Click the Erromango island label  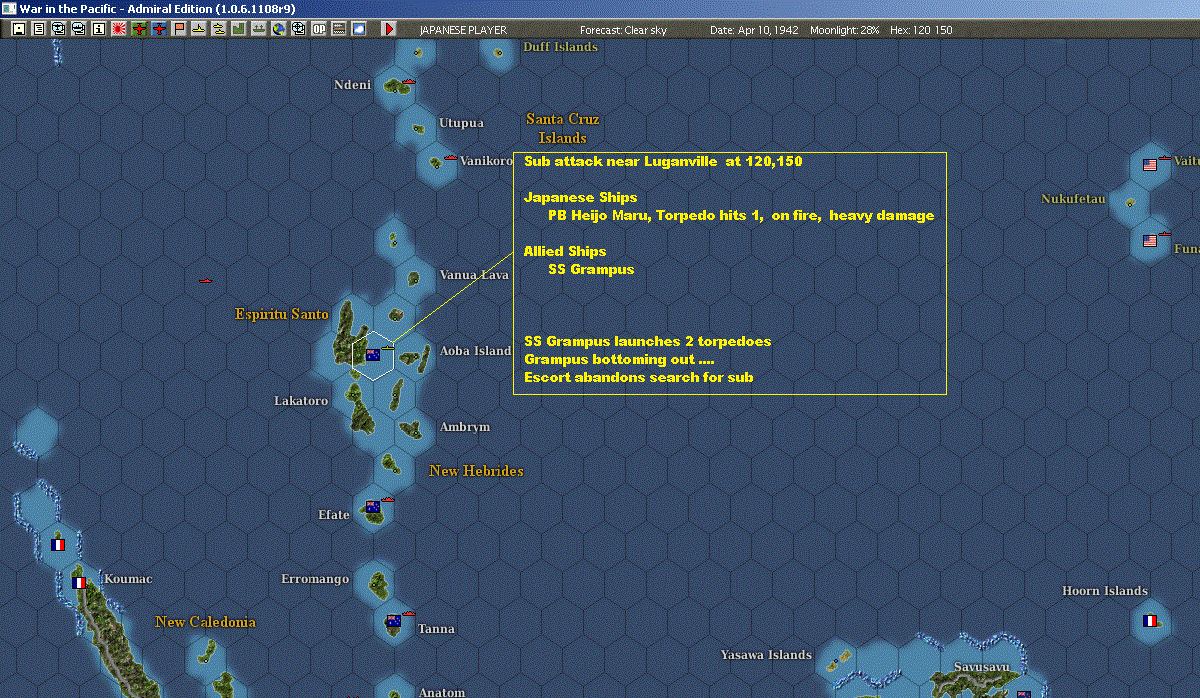[315, 579]
